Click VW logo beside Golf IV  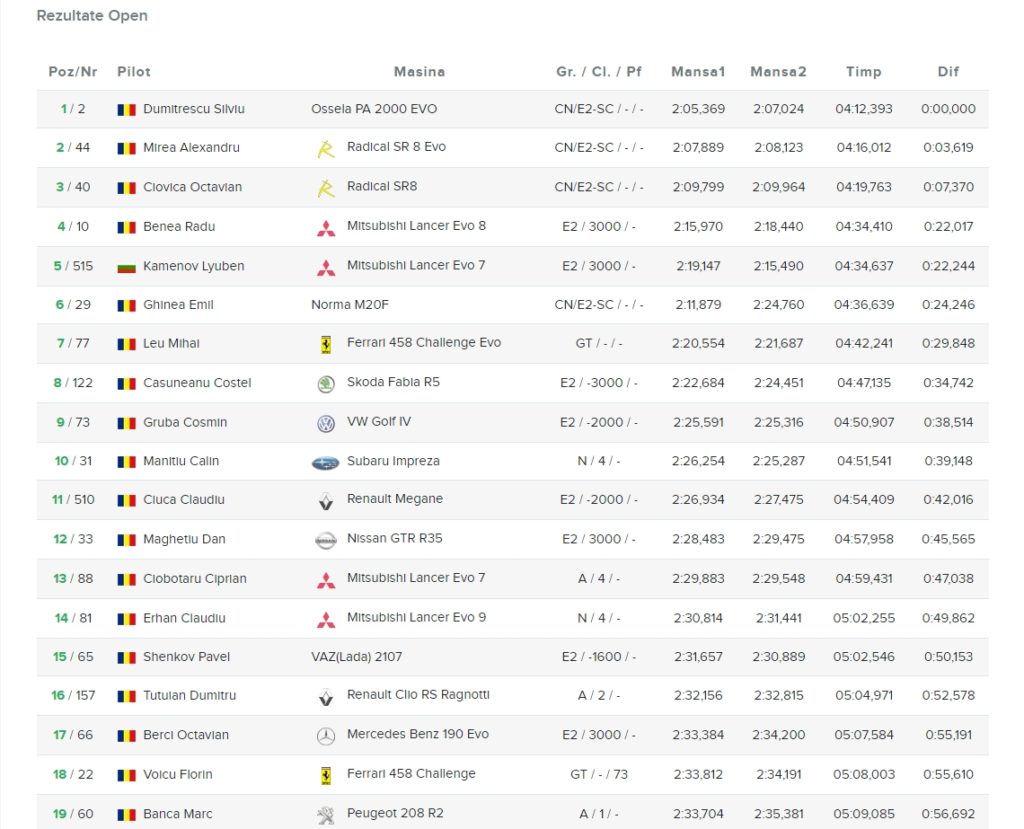(x=325, y=423)
